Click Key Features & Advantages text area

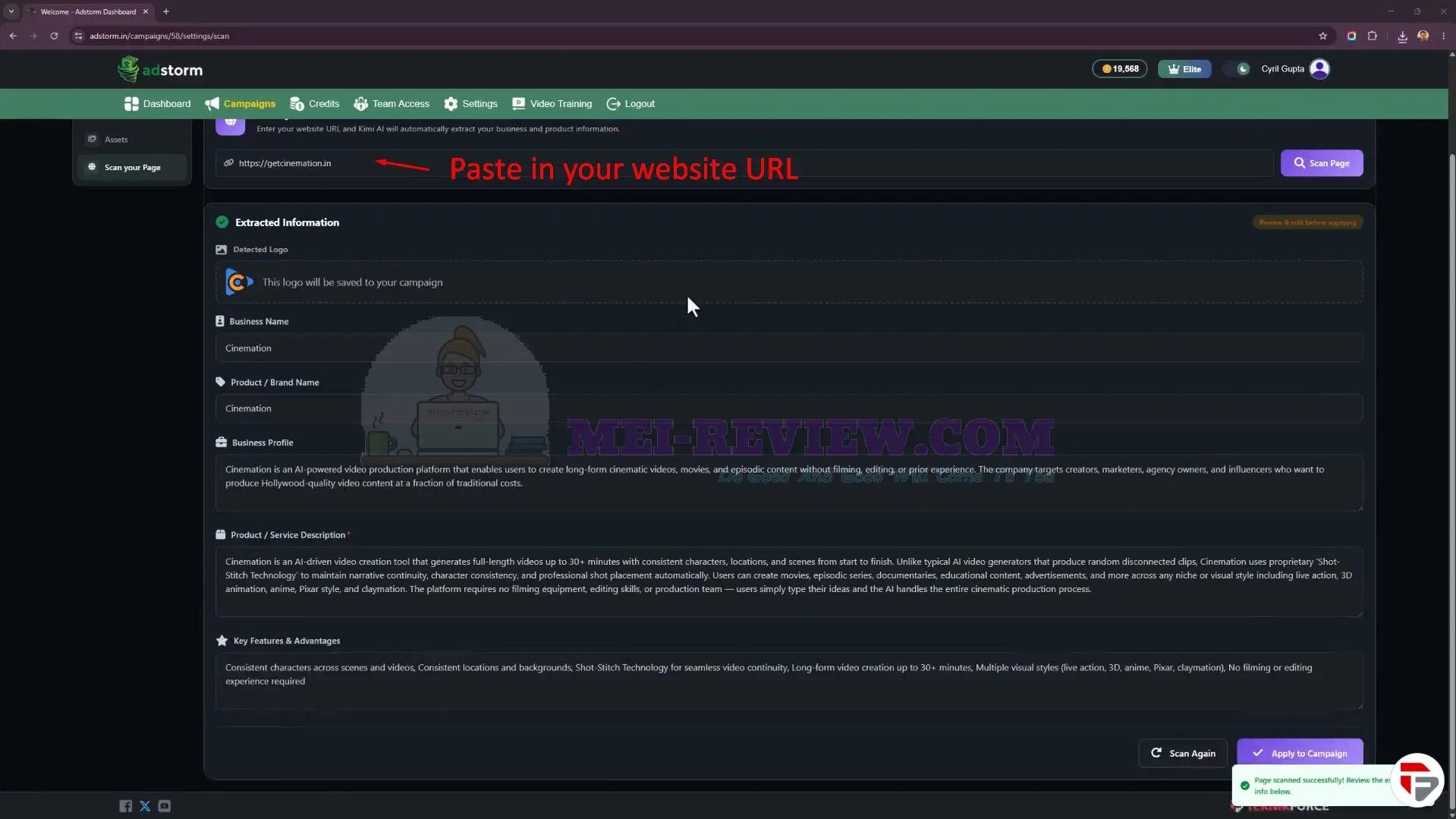pyautogui.click(x=789, y=681)
